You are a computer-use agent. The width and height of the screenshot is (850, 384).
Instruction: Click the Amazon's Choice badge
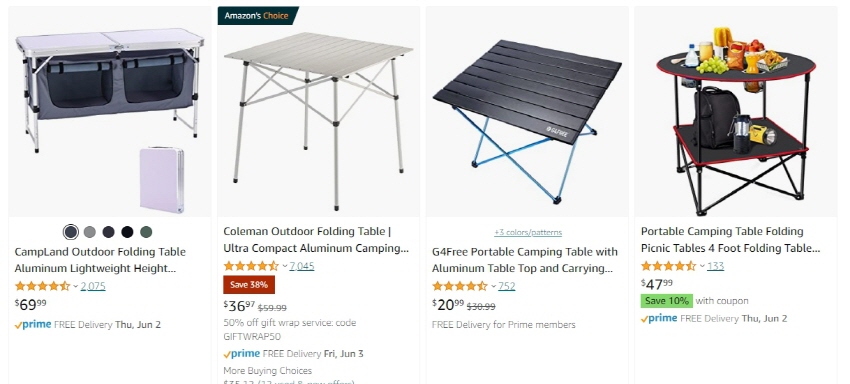(x=257, y=16)
